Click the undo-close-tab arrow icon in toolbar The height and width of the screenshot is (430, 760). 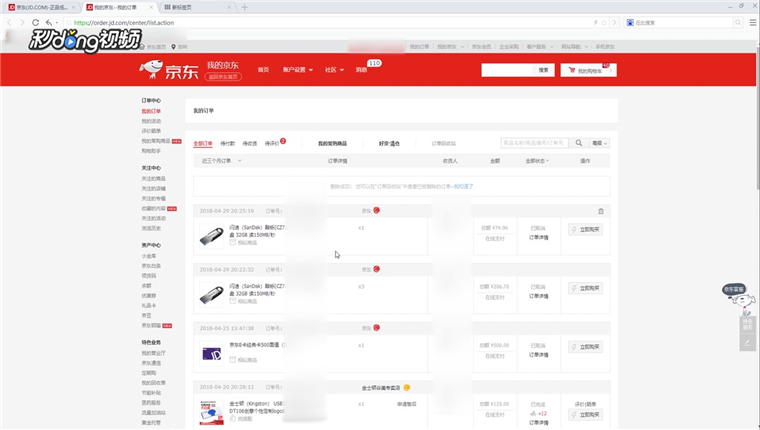pyautogui.click(x=48, y=22)
